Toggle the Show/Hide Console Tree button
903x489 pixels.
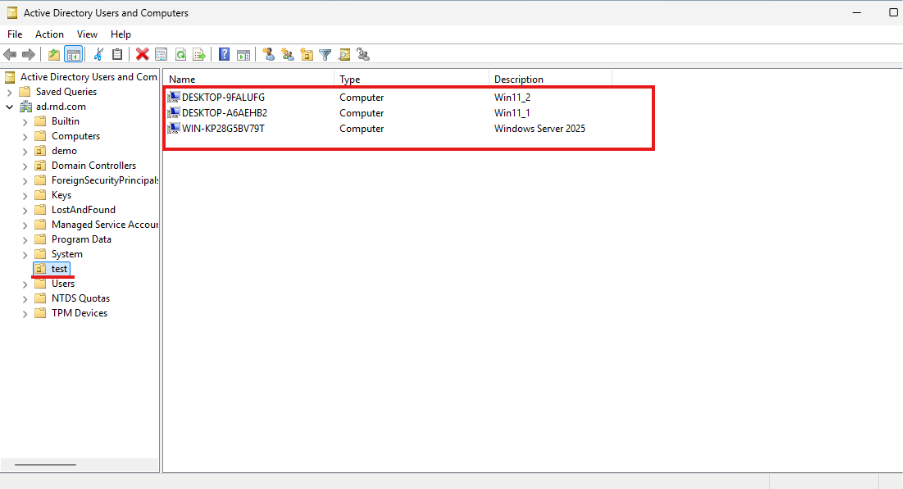(73, 55)
